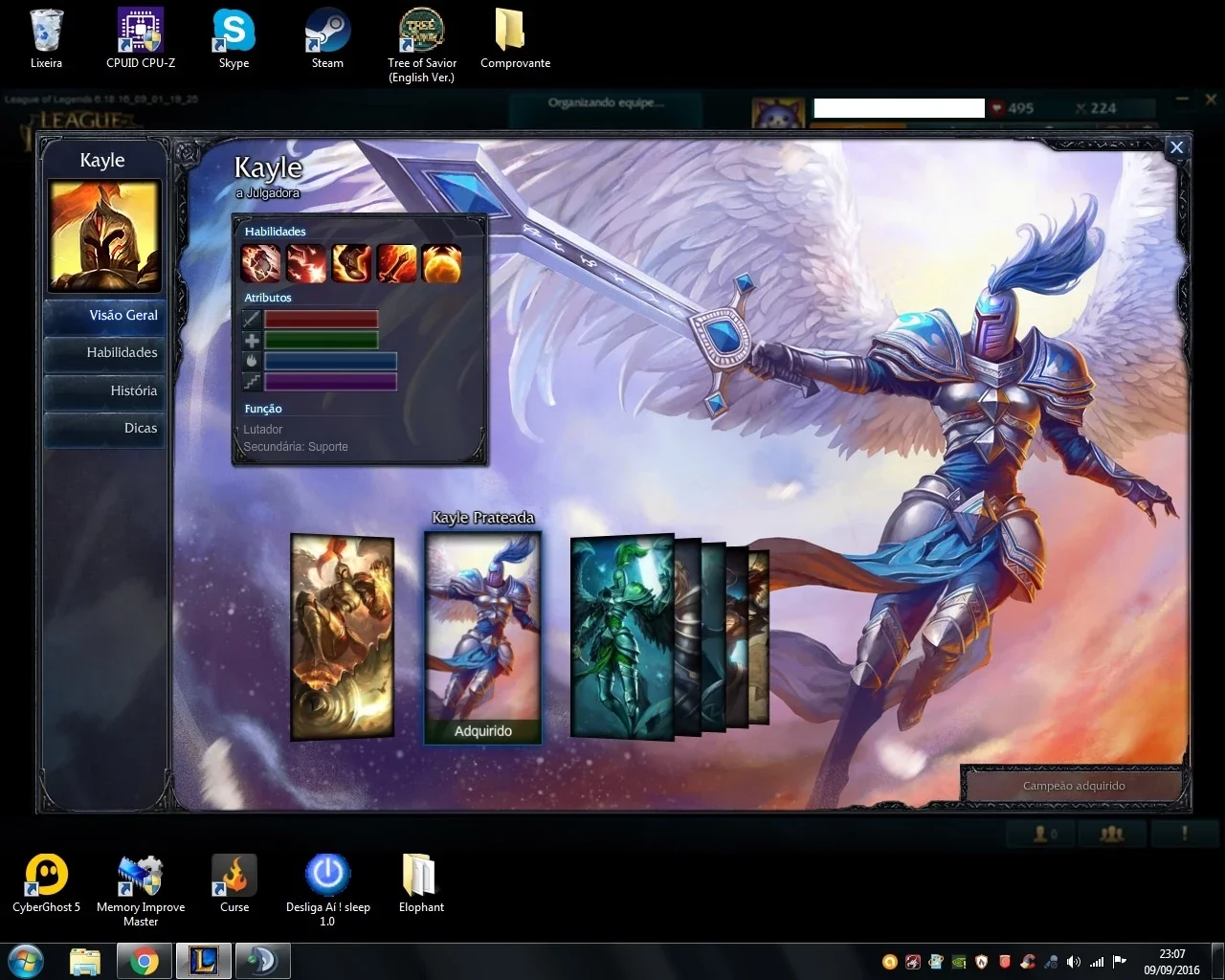Open CPUID CPU-Z shortcut
The width and height of the screenshot is (1225, 980).
coord(141,39)
